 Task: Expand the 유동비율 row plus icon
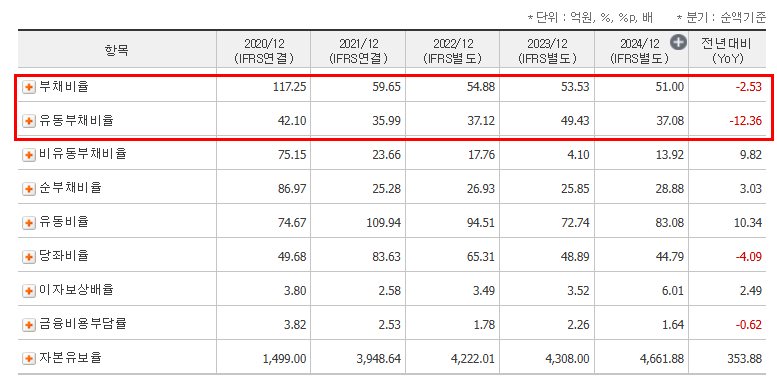tap(29, 223)
